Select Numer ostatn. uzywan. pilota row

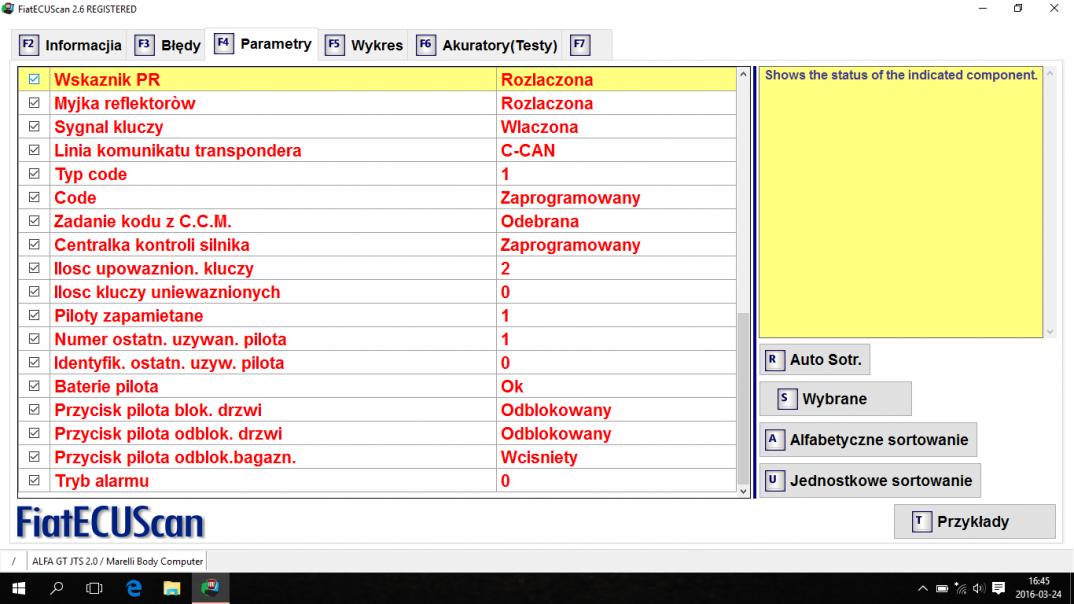377,339
